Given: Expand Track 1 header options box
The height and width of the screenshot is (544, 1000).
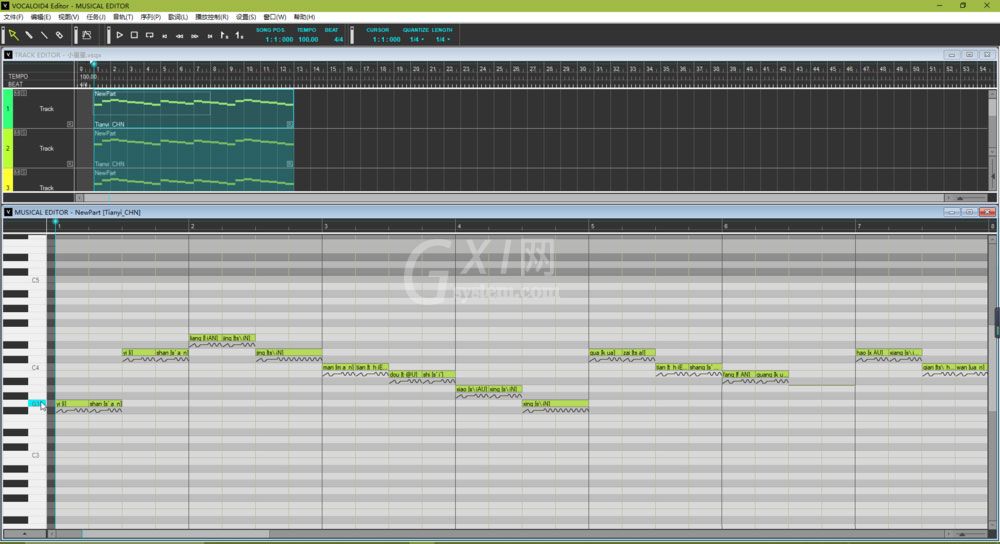Looking at the screenshot, I should tap(70, 124).
